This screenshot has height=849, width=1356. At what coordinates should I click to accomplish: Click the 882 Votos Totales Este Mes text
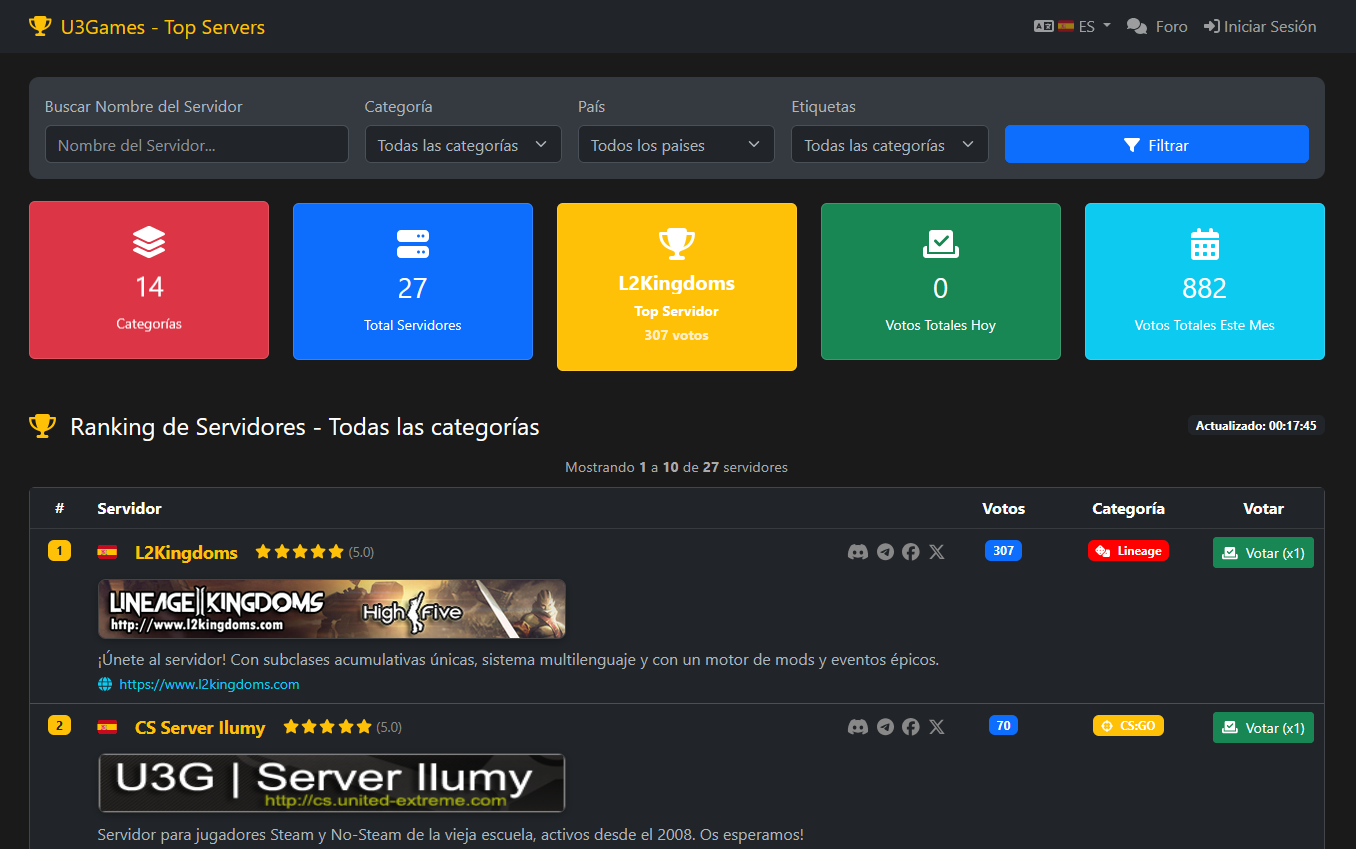pyautogui.click(x=1205, y=303)
